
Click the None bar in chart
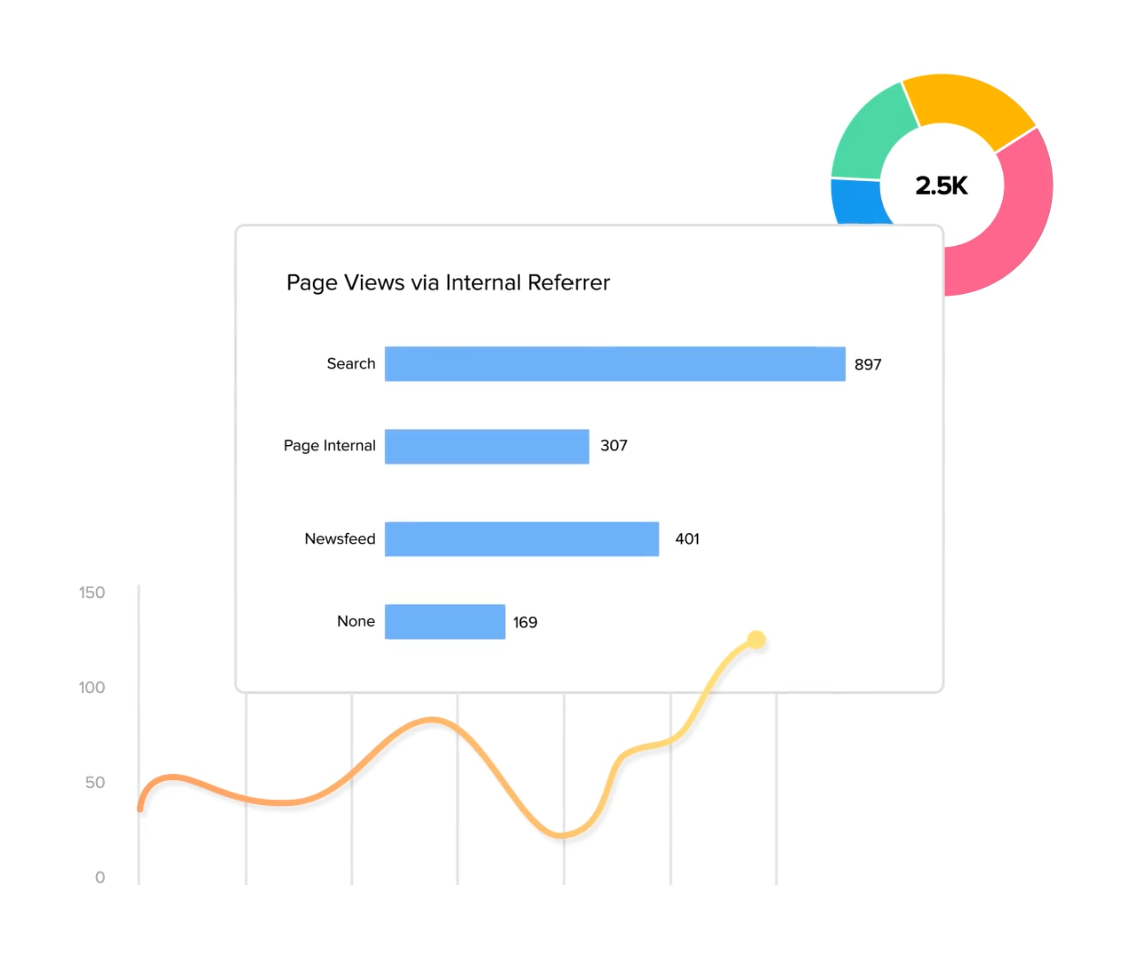click(x=445, y=622)
